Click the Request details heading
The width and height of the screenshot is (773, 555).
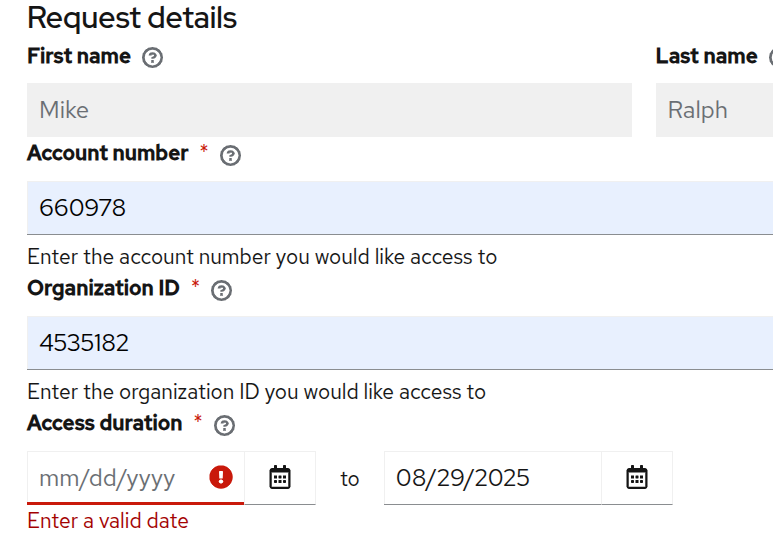(x=132, y=18)
